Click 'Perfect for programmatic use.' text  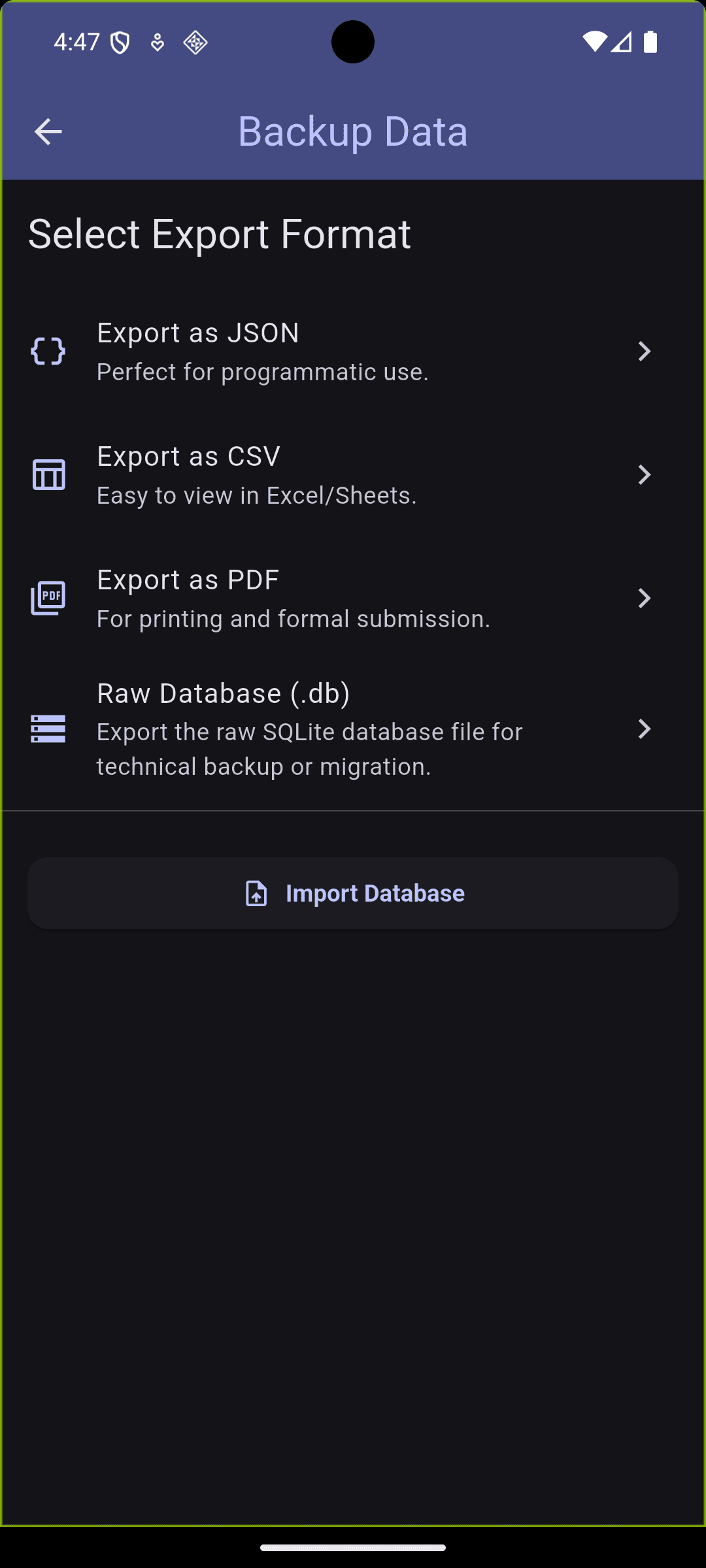263,372
